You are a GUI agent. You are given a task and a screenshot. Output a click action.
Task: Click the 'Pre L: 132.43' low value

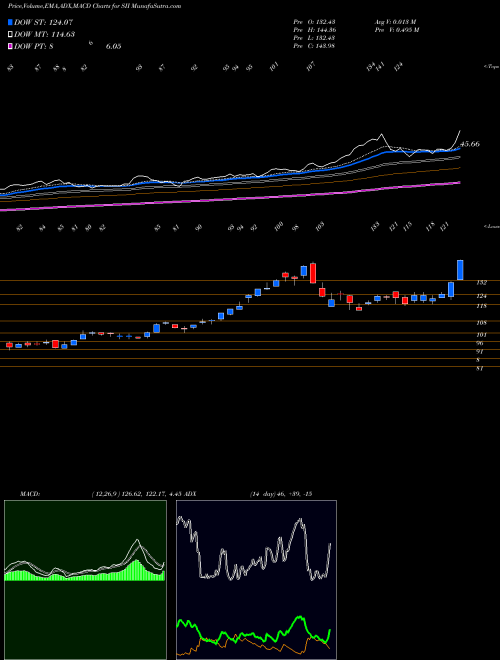point(314,38)
